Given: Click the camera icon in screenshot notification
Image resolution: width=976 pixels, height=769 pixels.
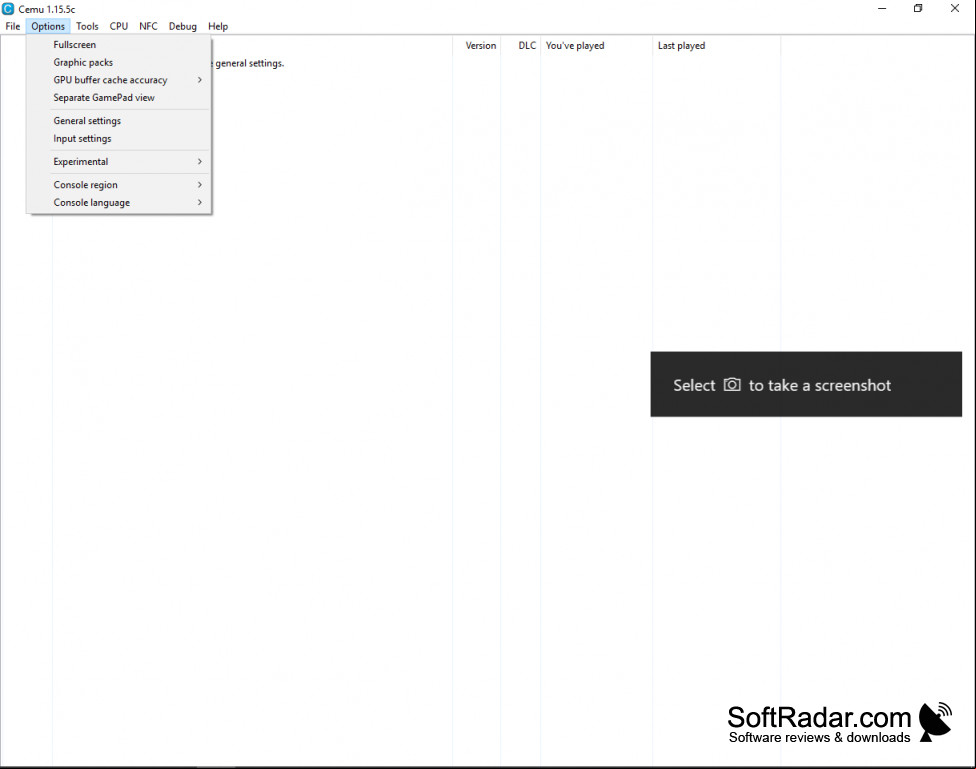Looking at the screenshot, I should coord(732,385).
